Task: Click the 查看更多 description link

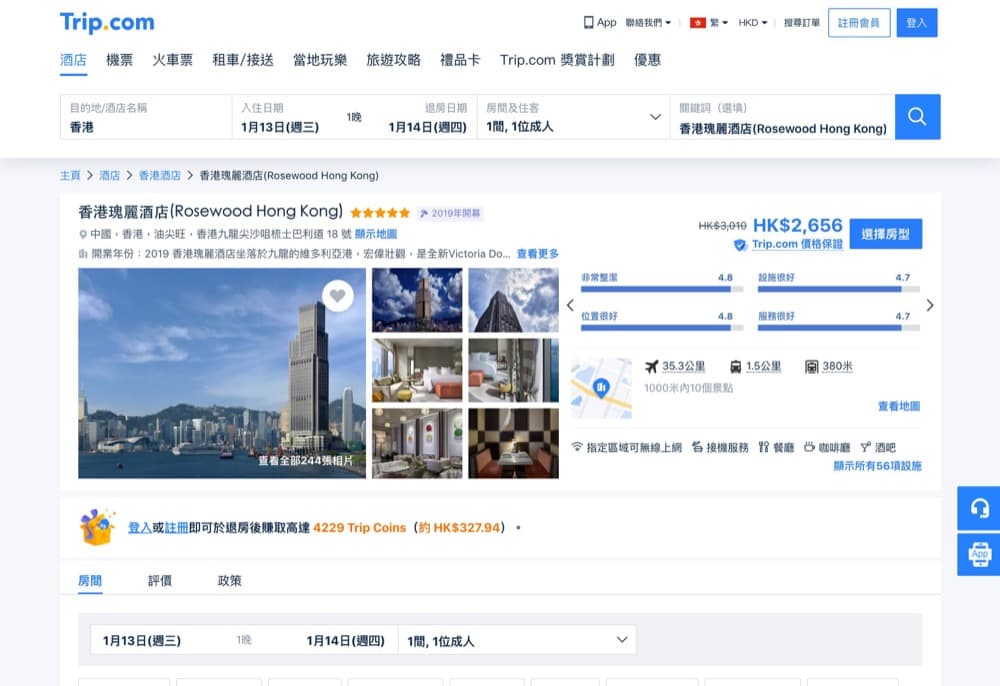Action: (538, 254)
